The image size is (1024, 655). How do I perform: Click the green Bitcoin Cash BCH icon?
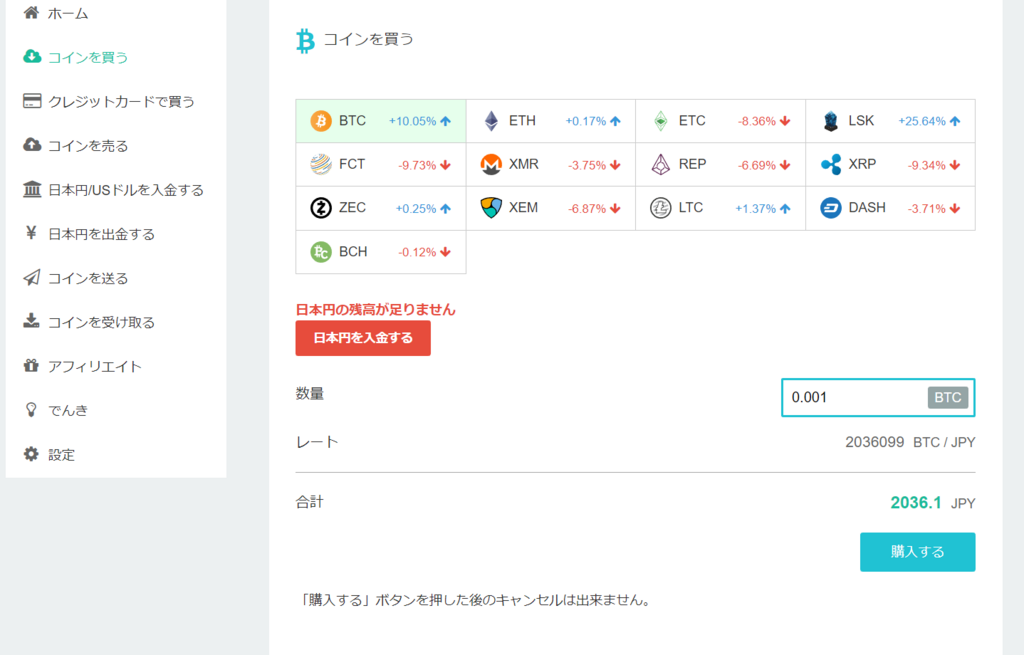coord(321,252)
